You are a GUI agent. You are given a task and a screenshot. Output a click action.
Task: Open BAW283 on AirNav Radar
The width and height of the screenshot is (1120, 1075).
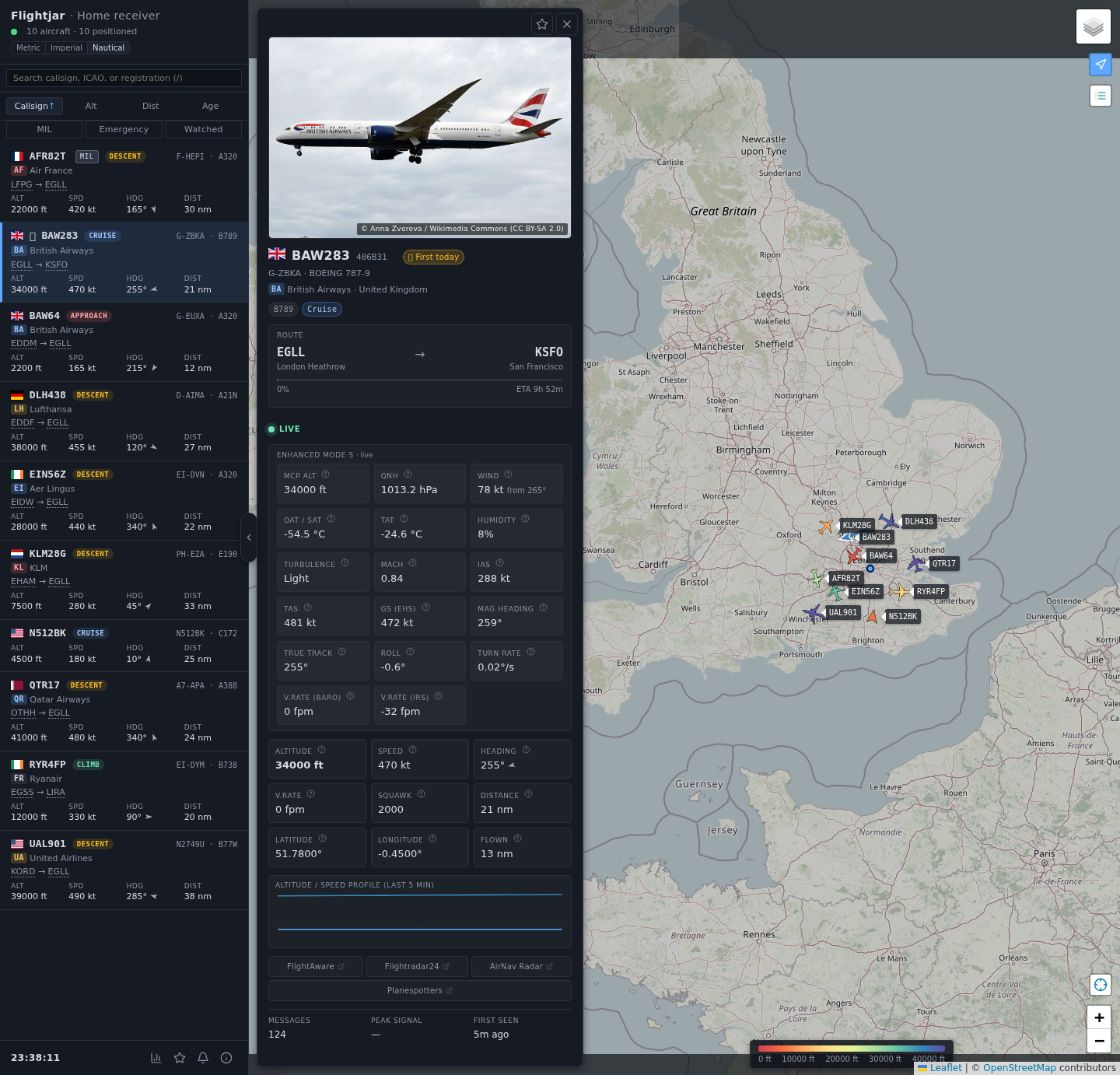[521, 967]
